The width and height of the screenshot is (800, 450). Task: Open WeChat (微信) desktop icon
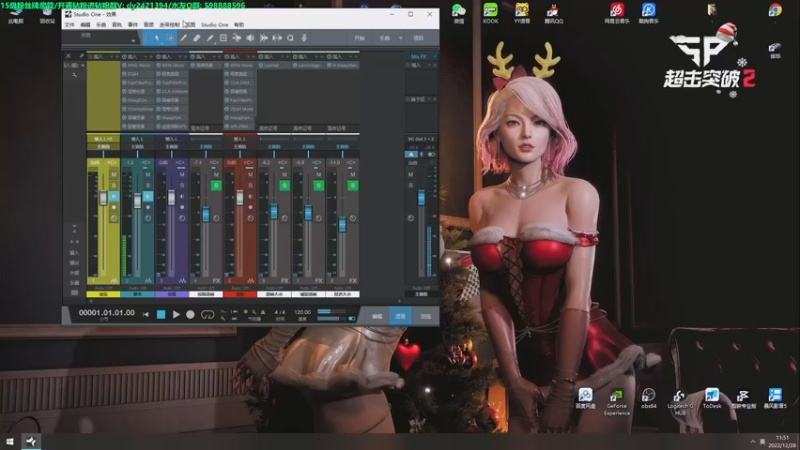tap(459, 13)
